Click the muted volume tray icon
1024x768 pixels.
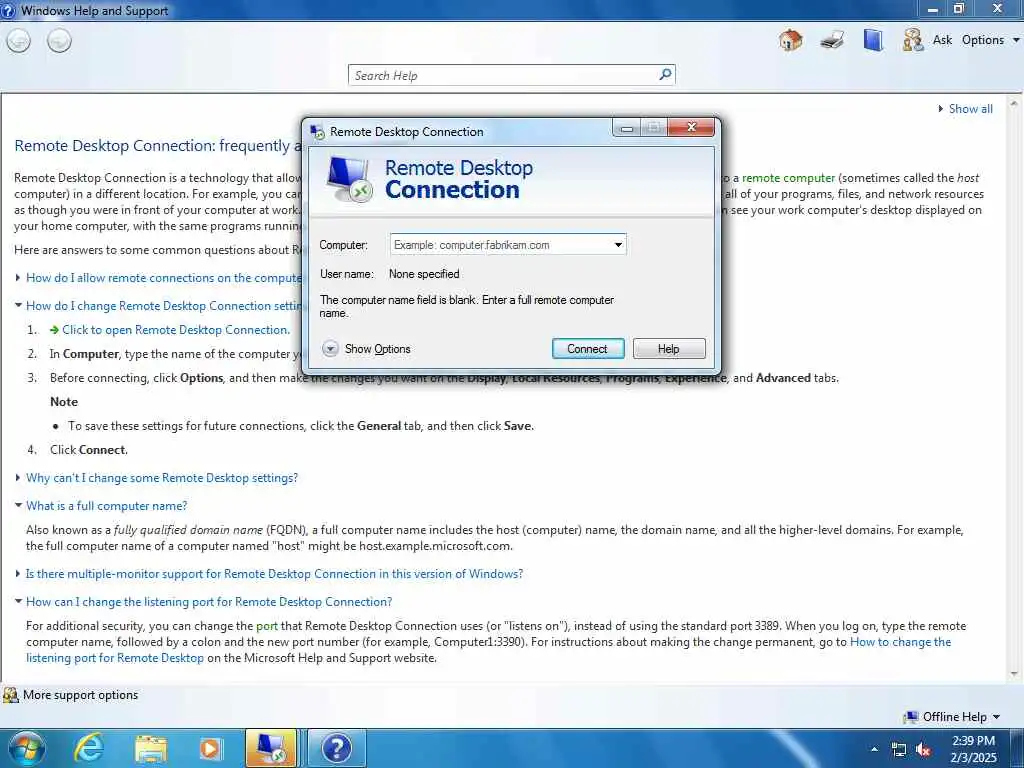pos(923,750)
